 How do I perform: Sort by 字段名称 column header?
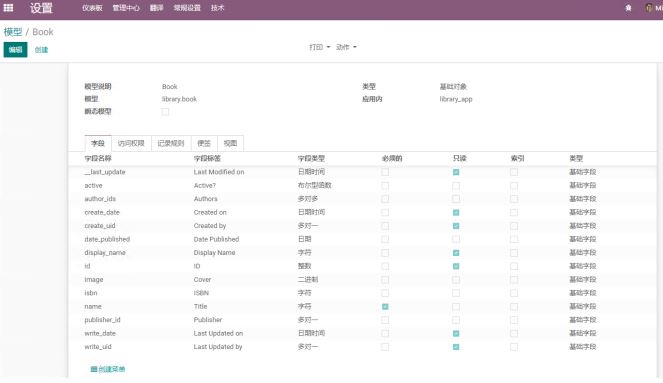point(98,159)
